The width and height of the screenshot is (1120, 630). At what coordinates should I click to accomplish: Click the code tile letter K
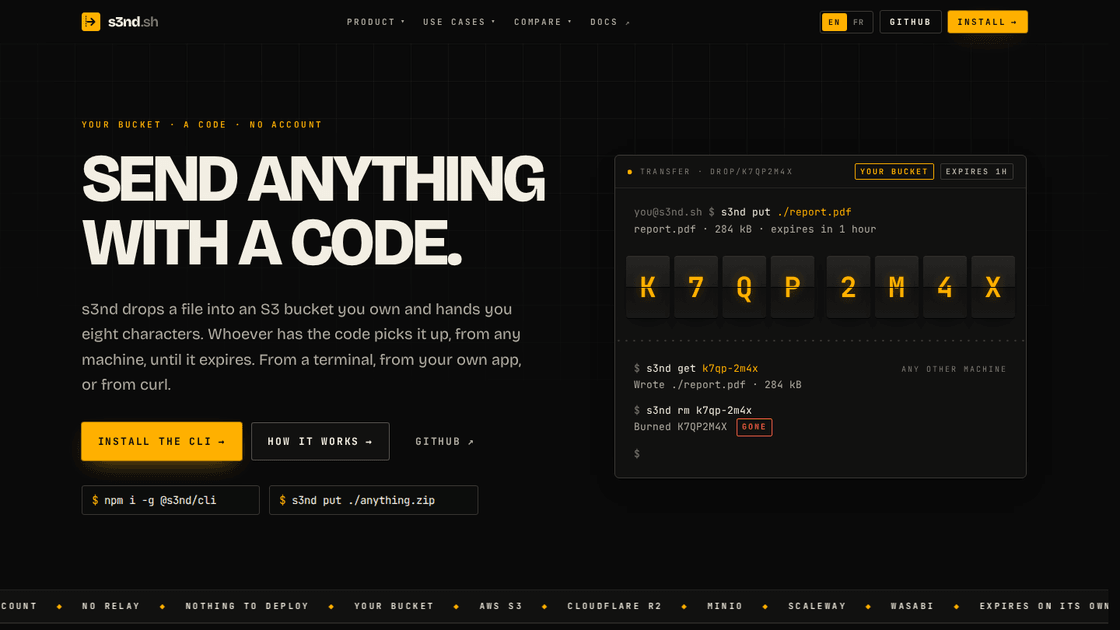tap(648, 287)
